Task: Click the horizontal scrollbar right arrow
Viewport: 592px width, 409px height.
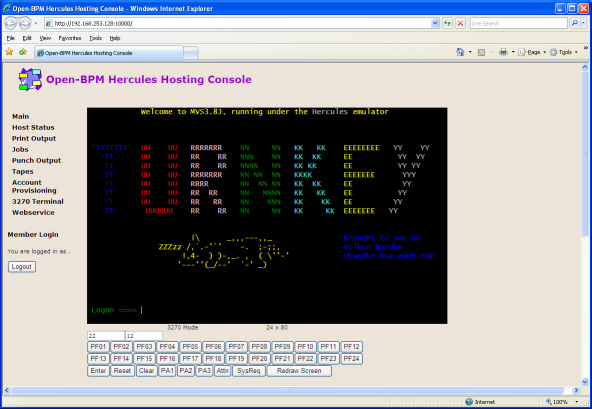Action: tap(576, 390)
